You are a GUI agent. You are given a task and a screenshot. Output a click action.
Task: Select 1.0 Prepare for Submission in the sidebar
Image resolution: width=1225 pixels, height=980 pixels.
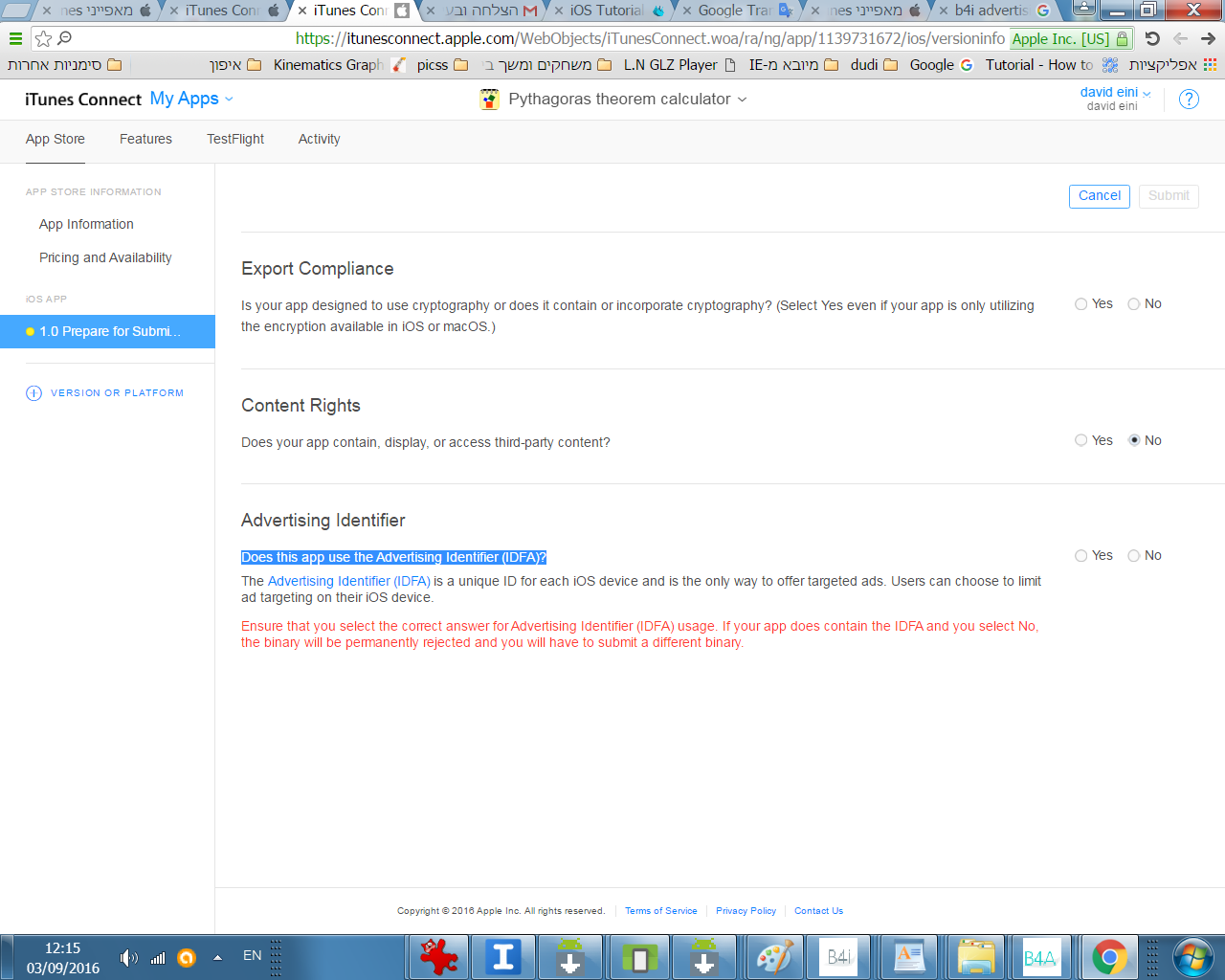point(107,331)
